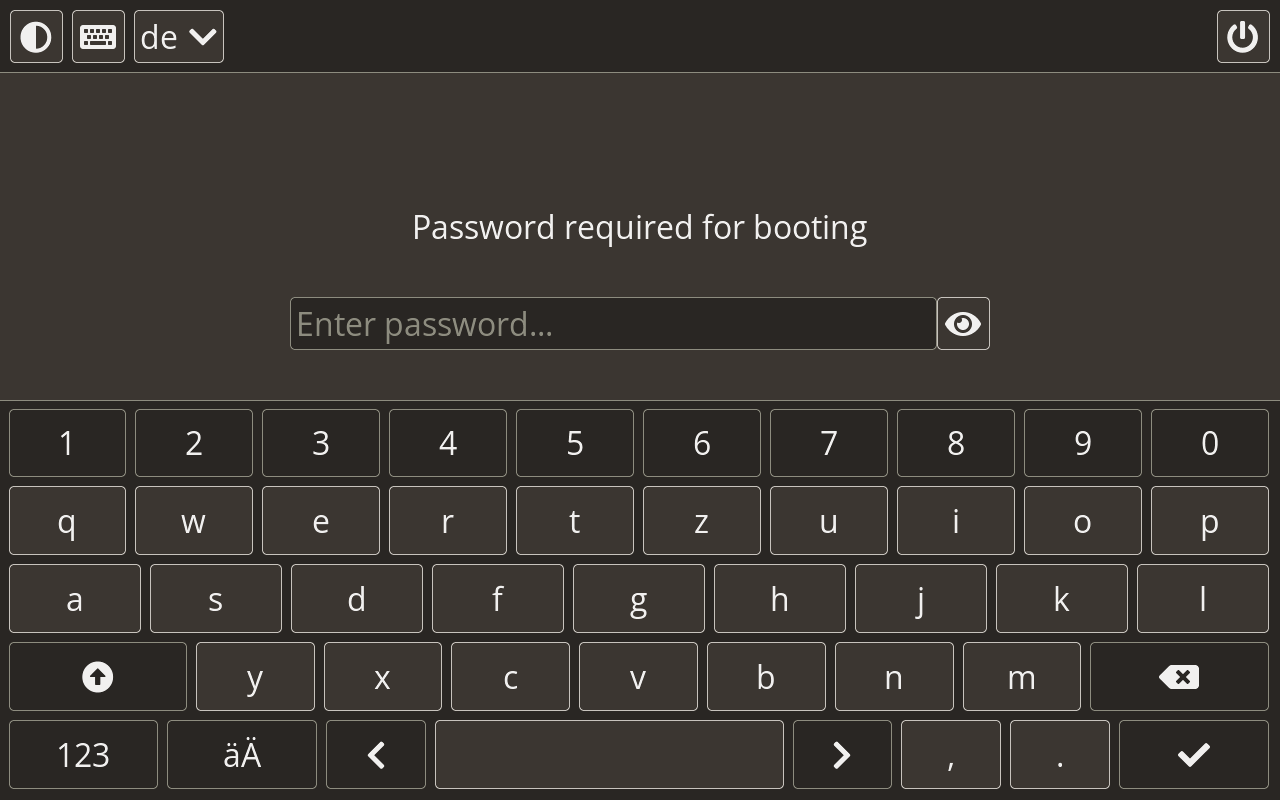1280x800 pixels.
Task: Click the Enter password field
Action: [612, 324]
